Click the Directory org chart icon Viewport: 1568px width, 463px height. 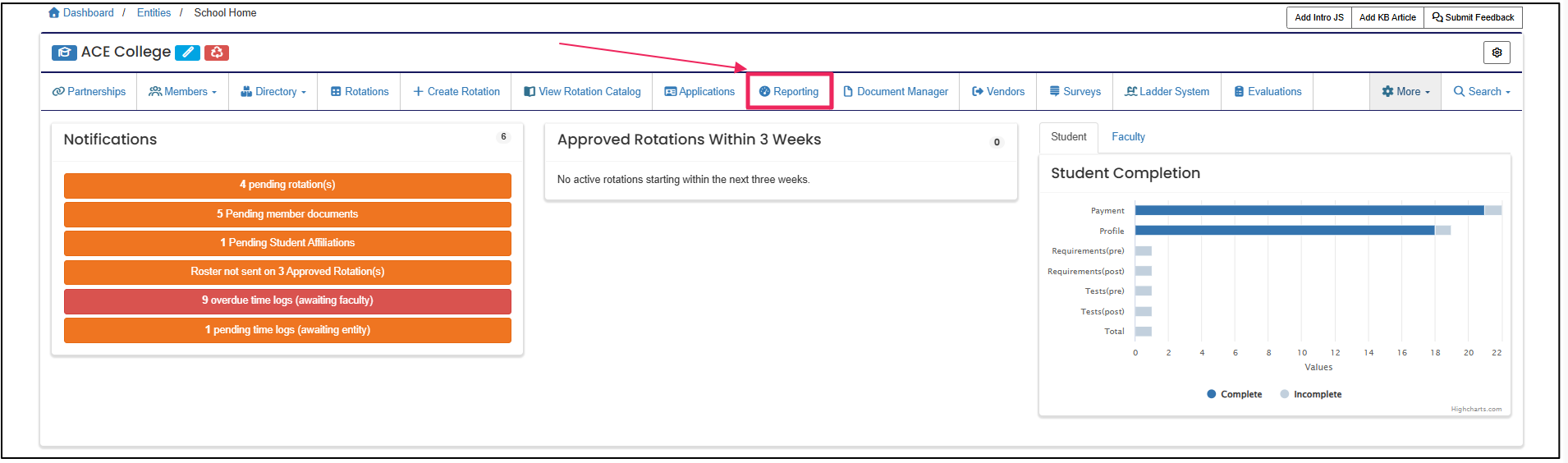coord(246,92)
